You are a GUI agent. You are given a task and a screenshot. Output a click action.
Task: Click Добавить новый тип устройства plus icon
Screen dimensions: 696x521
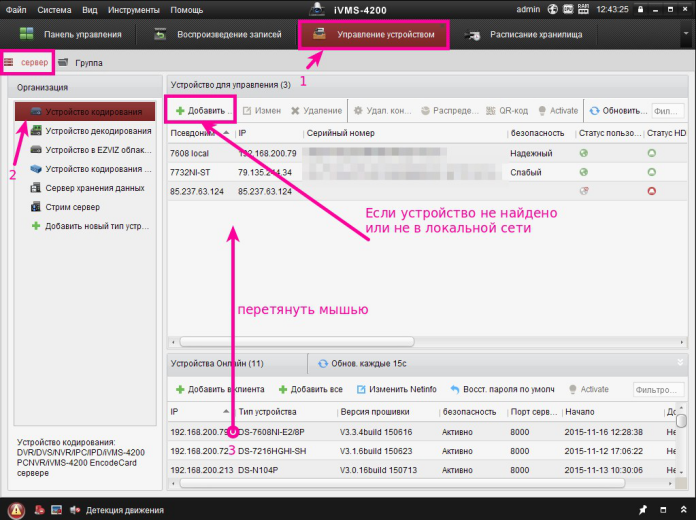(x=36, y=226)
